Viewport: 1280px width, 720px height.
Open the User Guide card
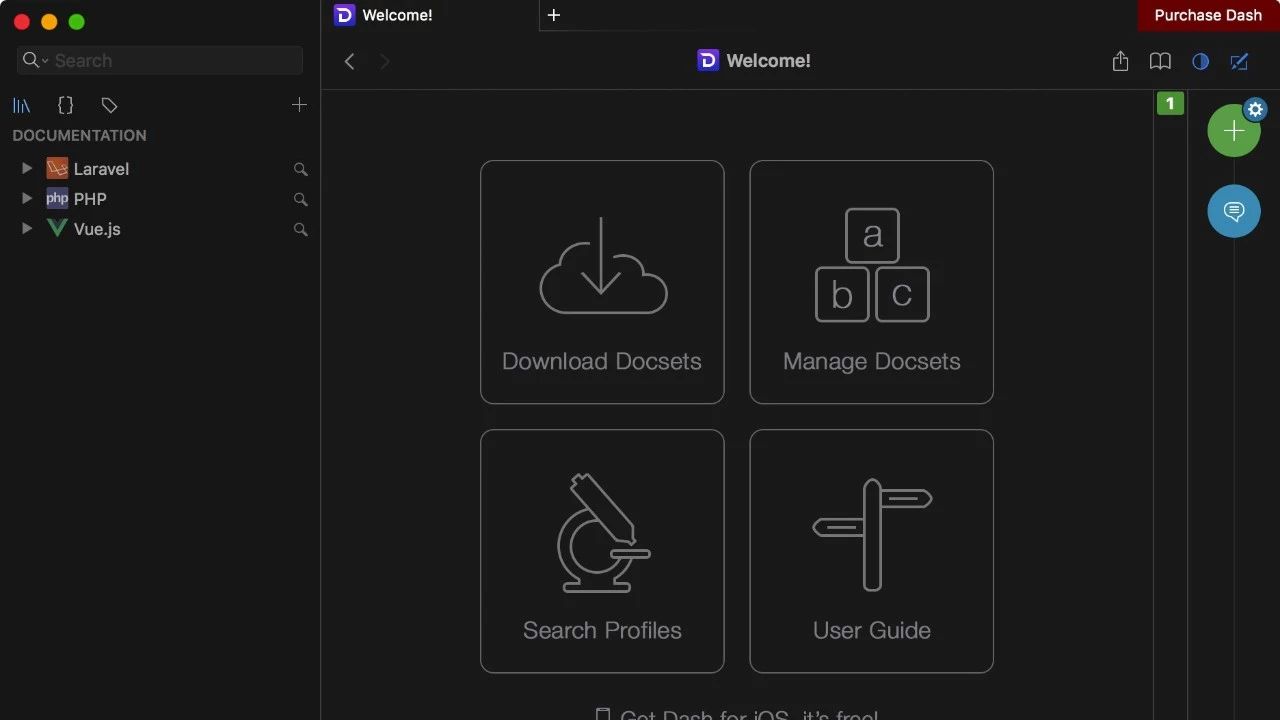(x=871, y=551)
